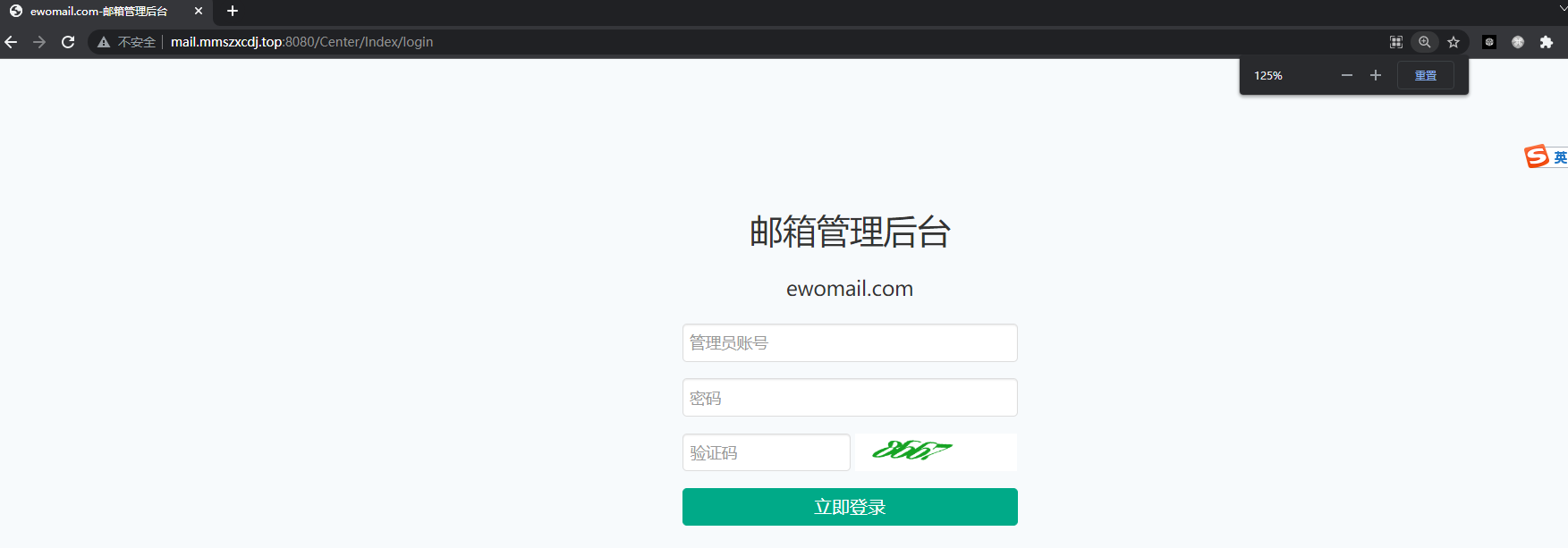Click the browser back arrow
Screen dimensions: 1568x548
click(11, 42)
